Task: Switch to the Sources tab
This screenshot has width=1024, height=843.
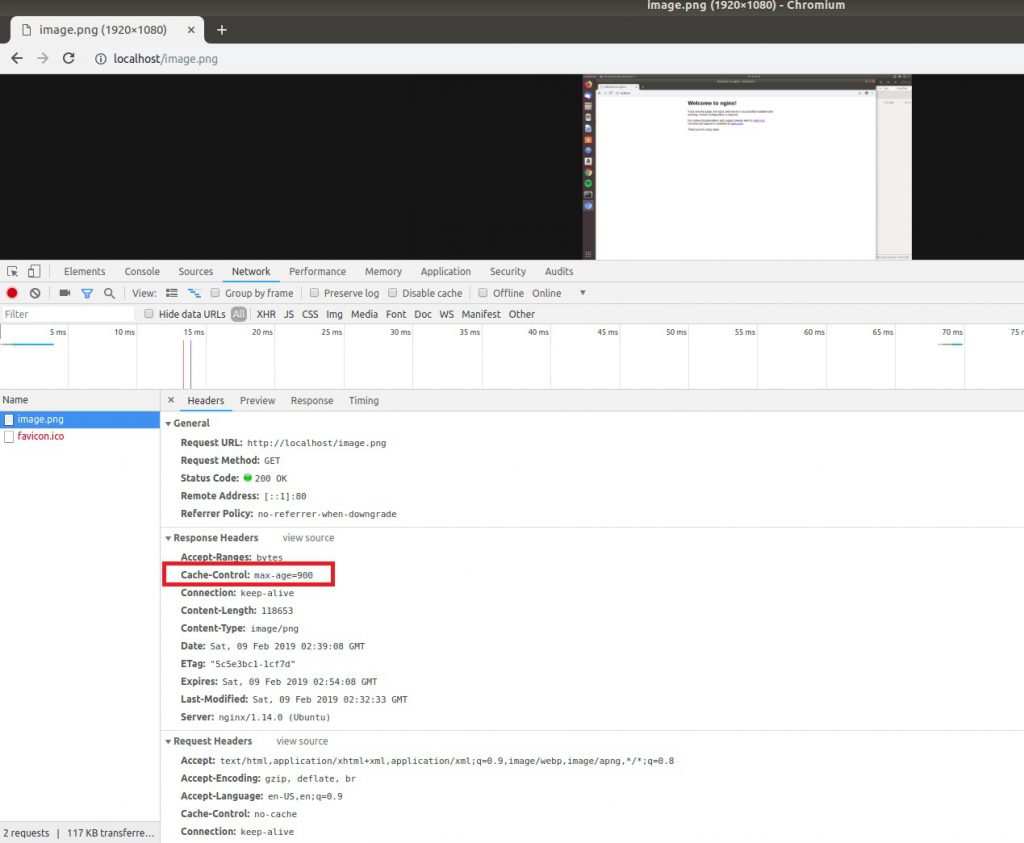Action: [195, 272]
